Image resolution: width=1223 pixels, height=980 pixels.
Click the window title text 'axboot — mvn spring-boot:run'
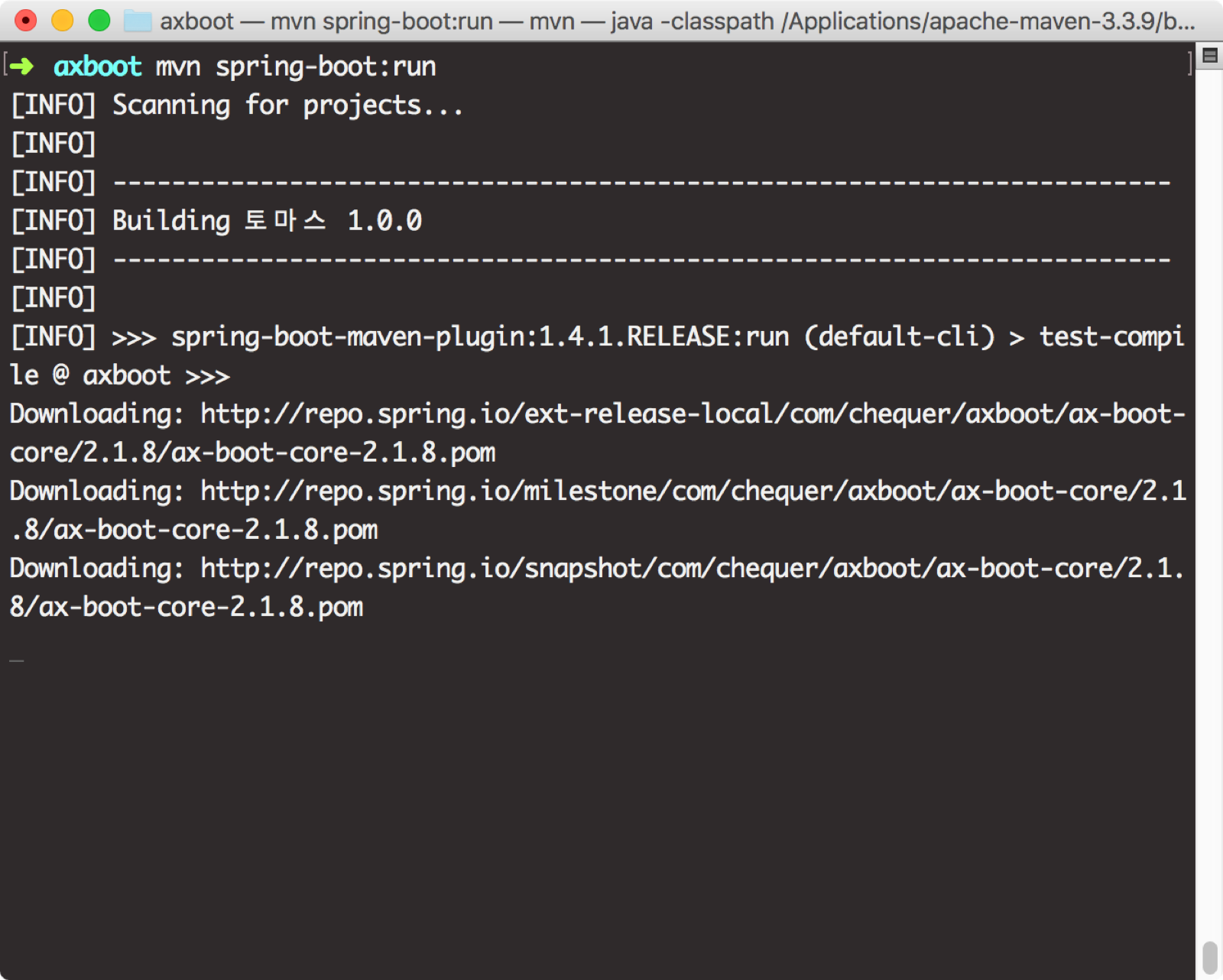(326, 21)
